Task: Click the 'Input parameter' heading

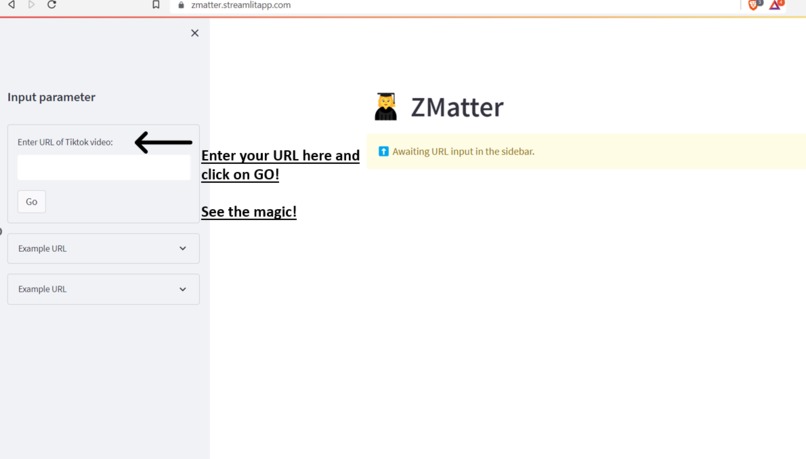Action: 51,97
